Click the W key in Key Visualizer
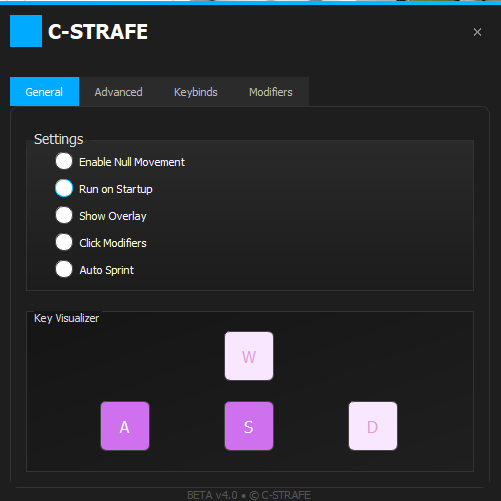 [249, 356]
